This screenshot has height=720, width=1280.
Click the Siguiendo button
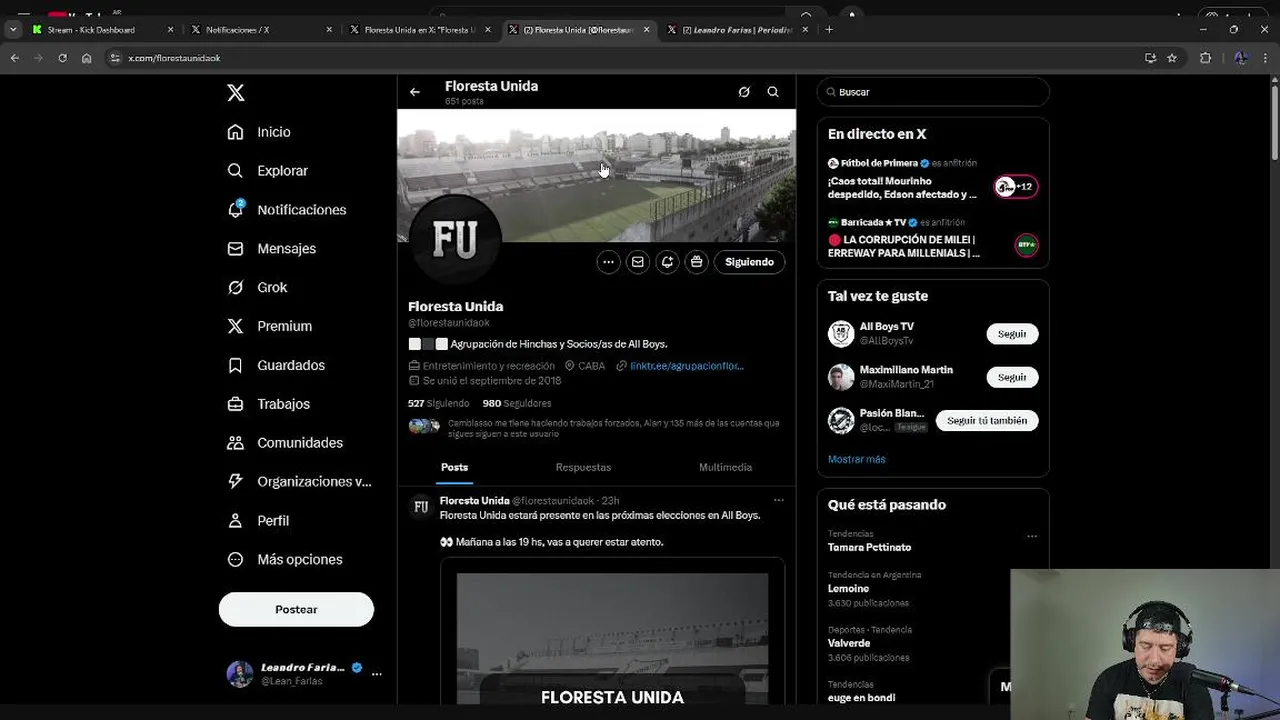(x=750, y=262)
